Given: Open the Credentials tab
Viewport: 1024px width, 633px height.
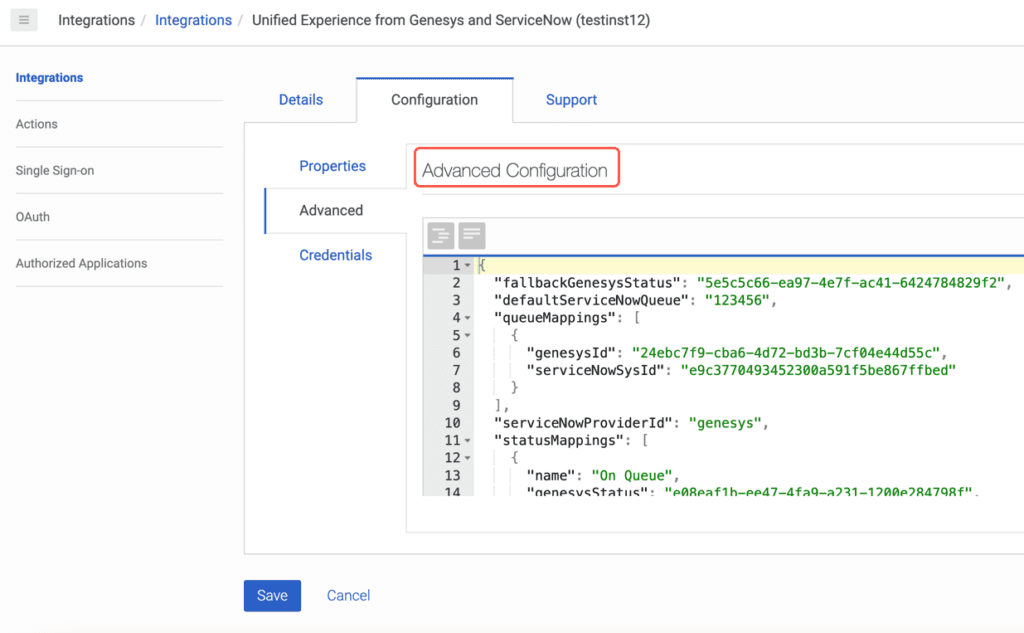Looking at the screenshot, I should (335, 255).
